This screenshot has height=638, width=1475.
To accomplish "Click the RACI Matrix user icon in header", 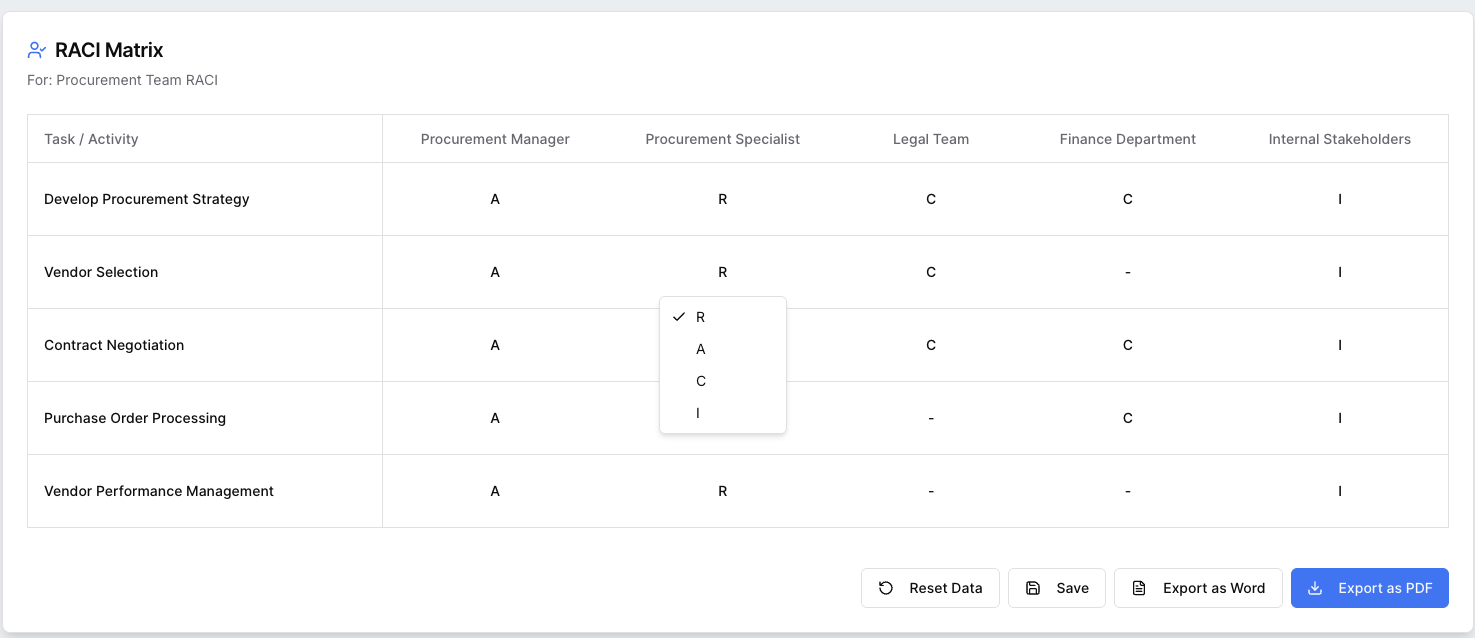I will (x=37, y=50).
